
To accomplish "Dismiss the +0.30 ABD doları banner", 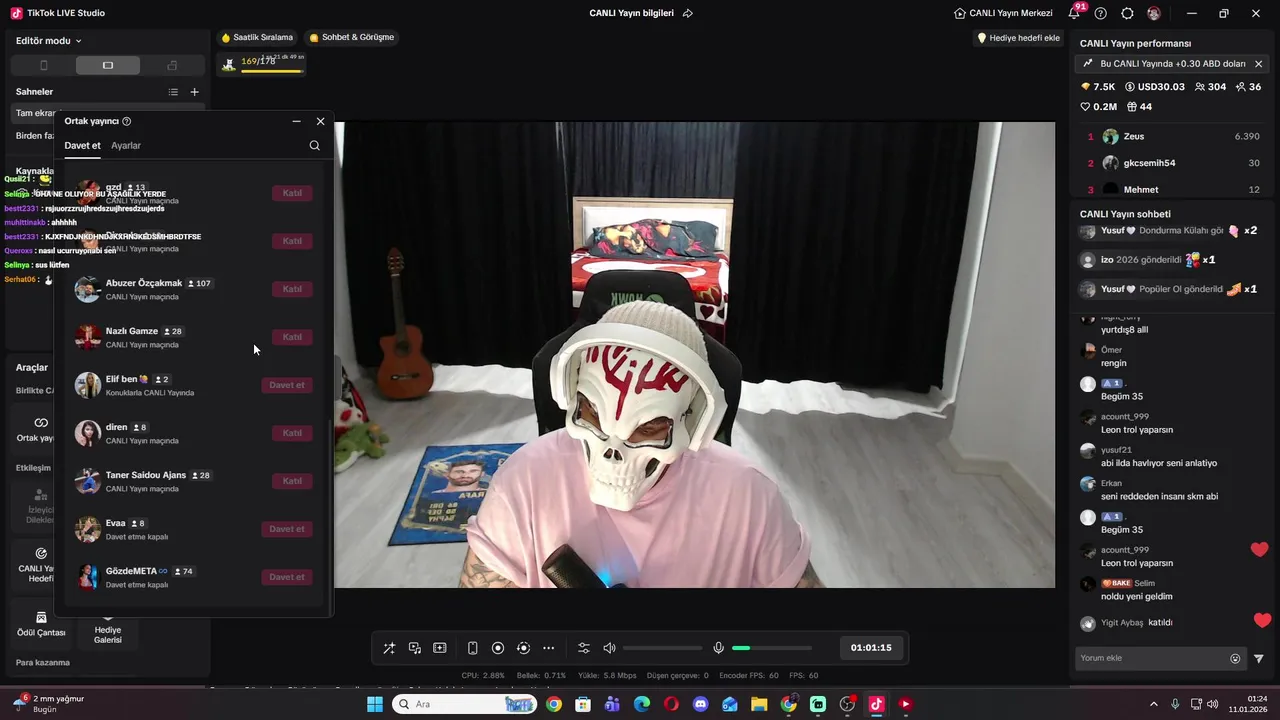I will [x=1258, y=63].
